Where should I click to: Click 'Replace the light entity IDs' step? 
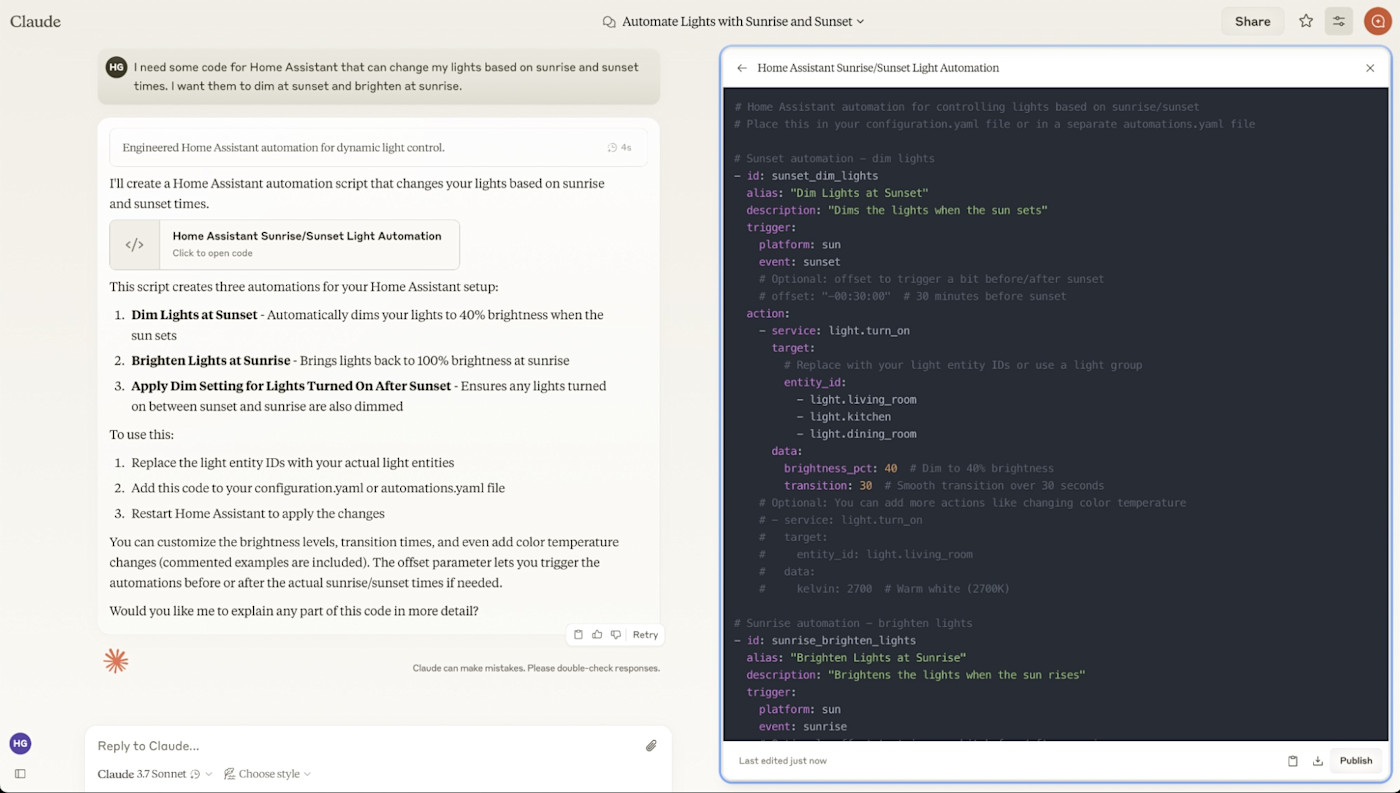coord(292,463)
